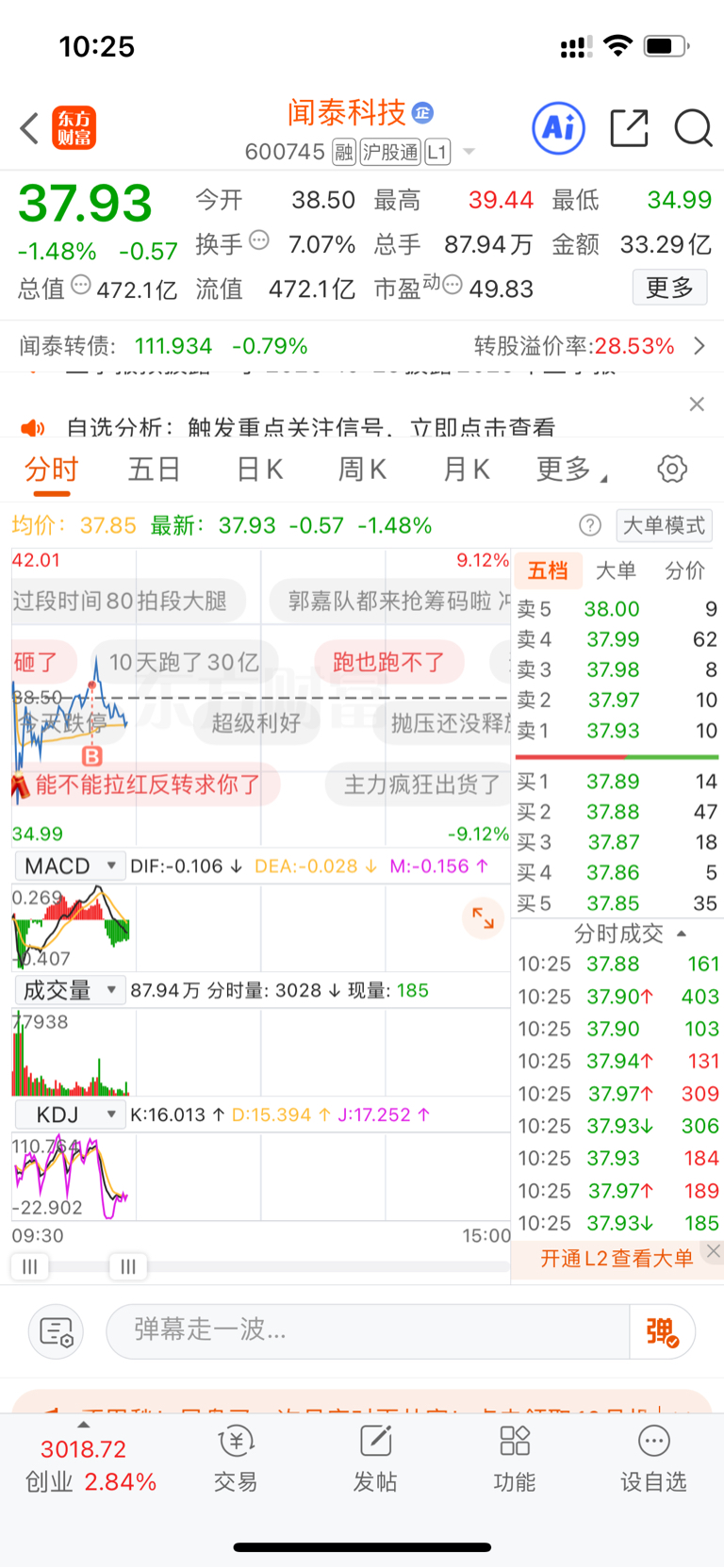Open the 发帖 post icon
Image resolution: width=724 pixels, height=1568 pixels.
point(375,1460)
